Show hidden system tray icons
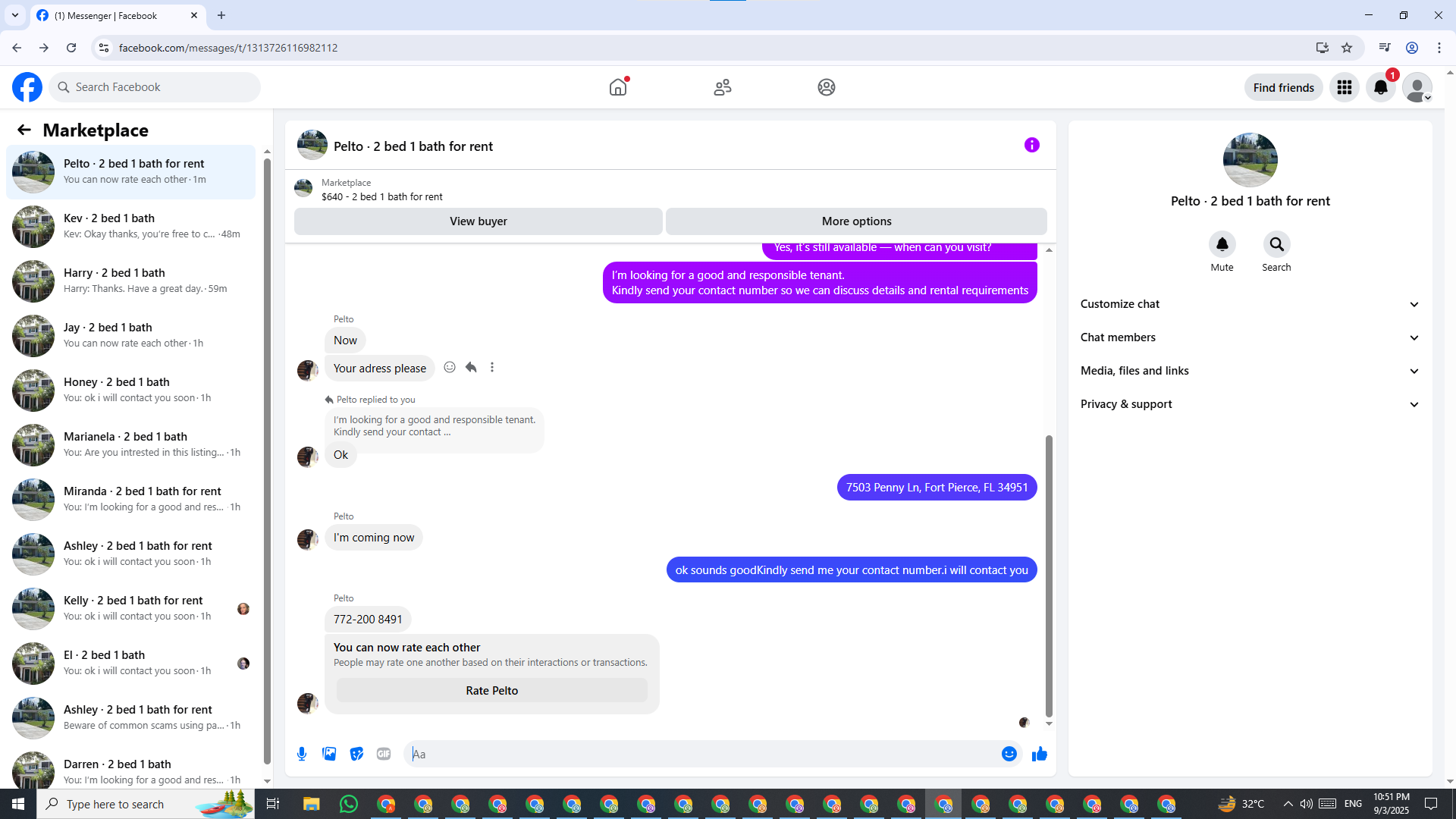 click(x=1288, y=804)
